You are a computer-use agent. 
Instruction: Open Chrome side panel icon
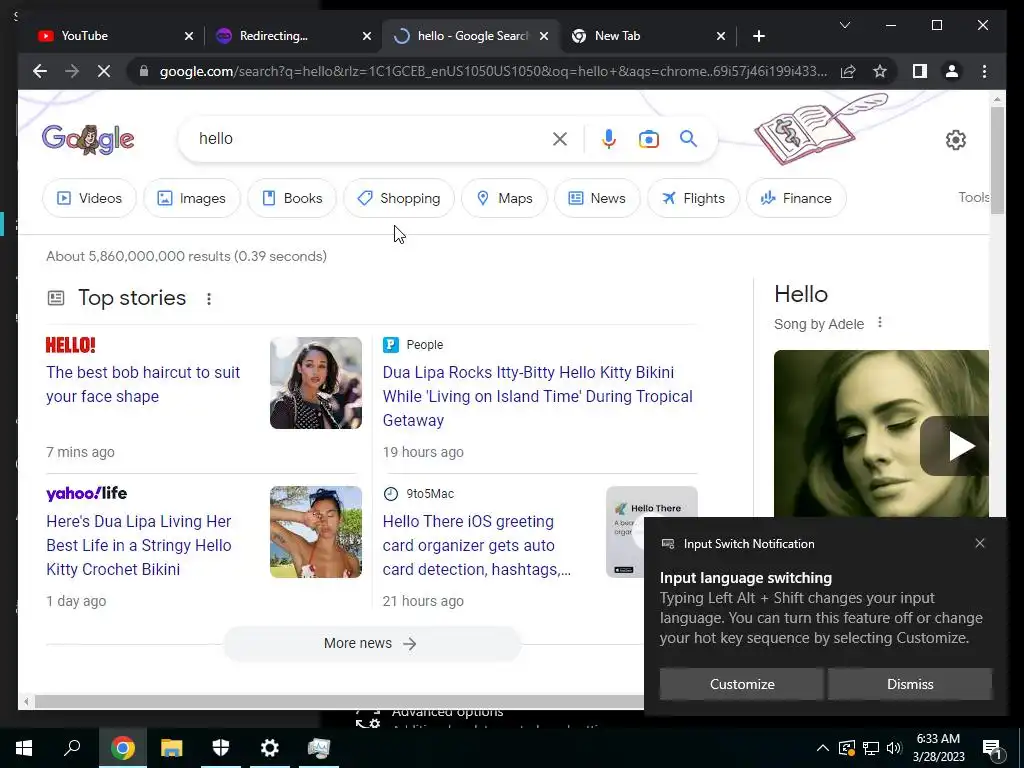click(x=920, y=71)
